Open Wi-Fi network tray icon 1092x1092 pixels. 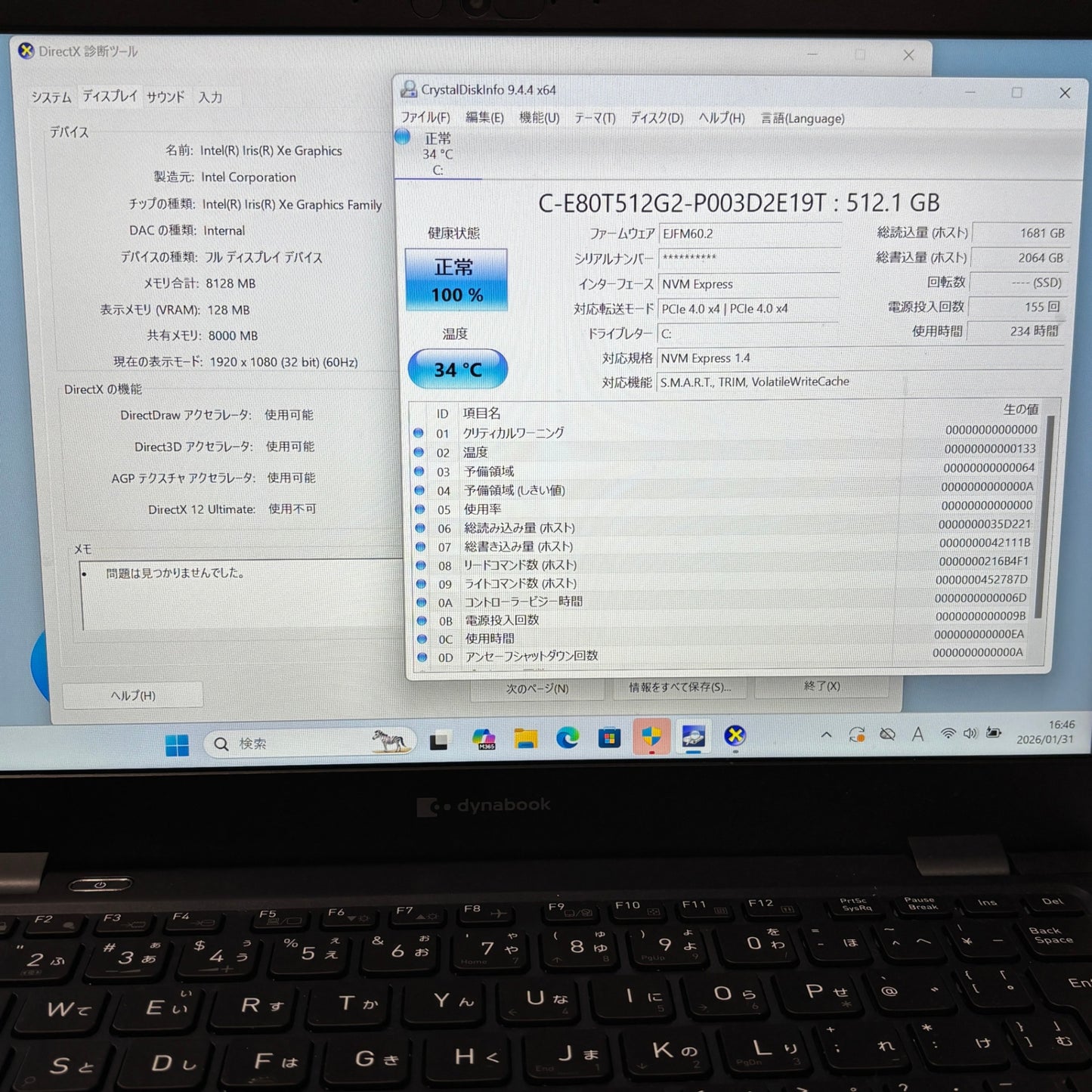pos(947,733)
